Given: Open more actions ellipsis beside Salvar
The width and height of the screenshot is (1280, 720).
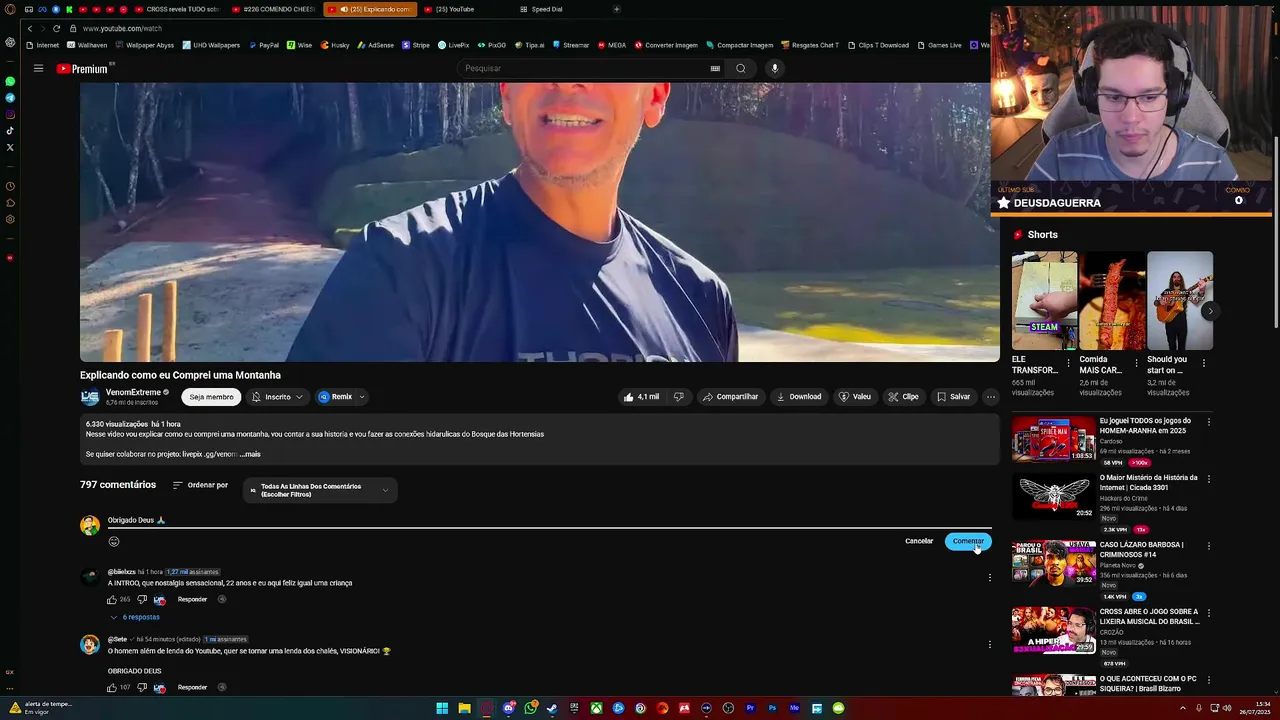Looking at the screenshot, I should (991, 397).
